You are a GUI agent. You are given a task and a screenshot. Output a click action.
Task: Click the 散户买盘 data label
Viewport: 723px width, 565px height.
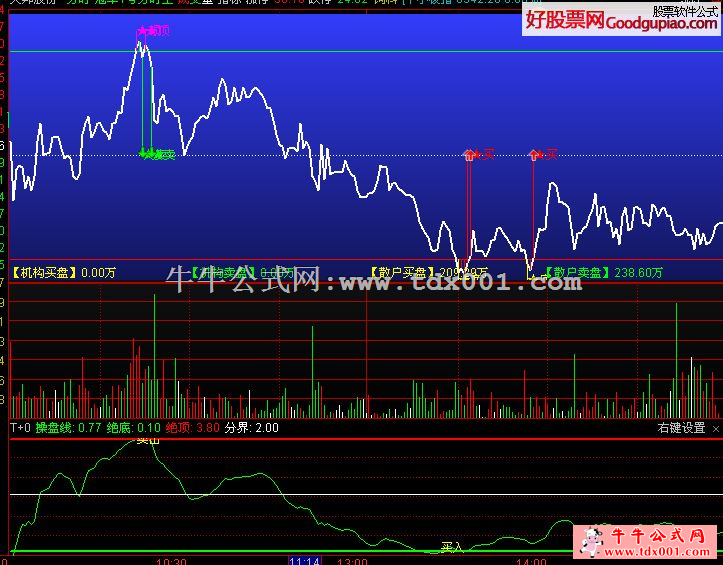[x=400, y=271]
